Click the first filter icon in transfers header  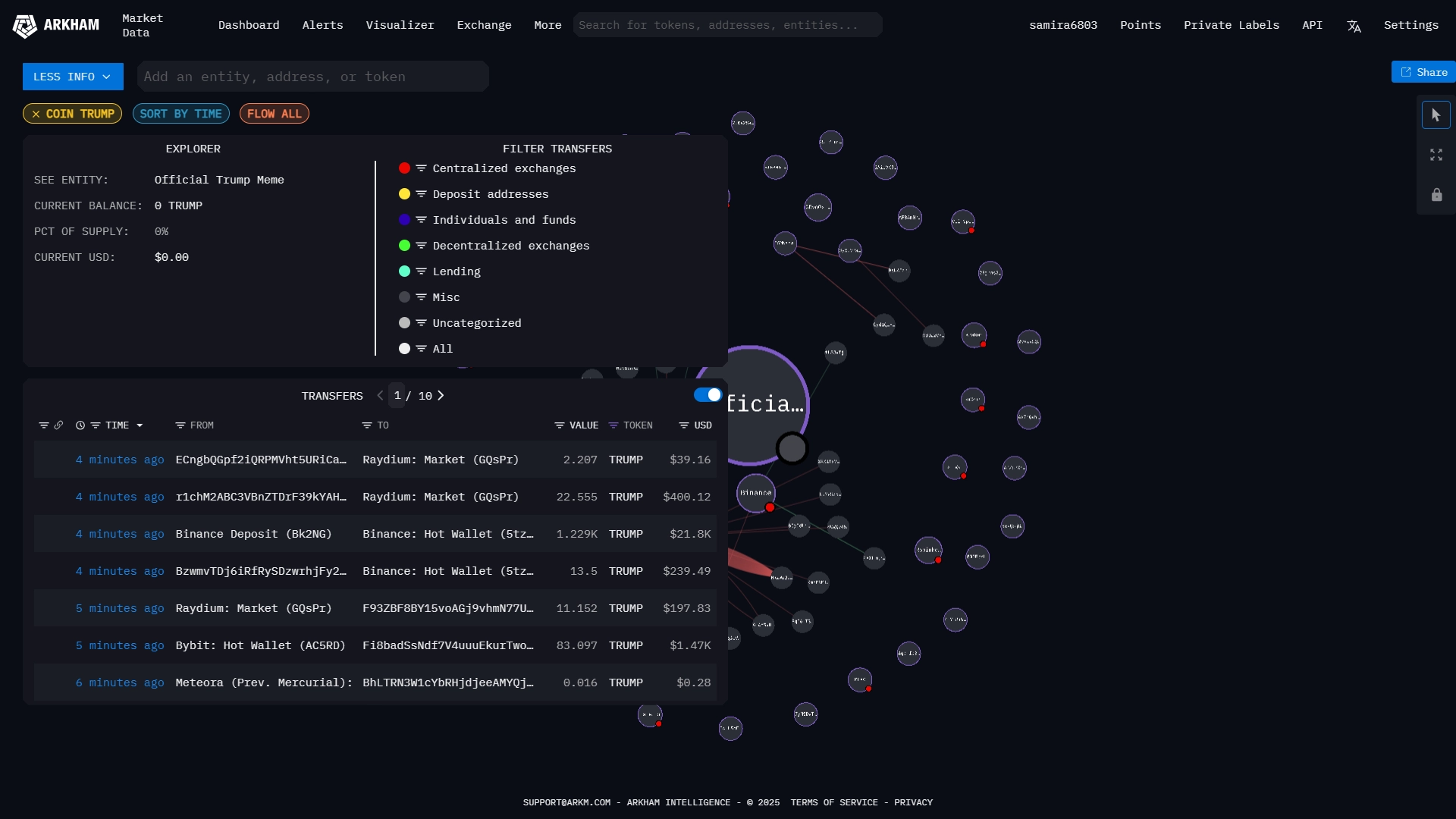[44, 426]
